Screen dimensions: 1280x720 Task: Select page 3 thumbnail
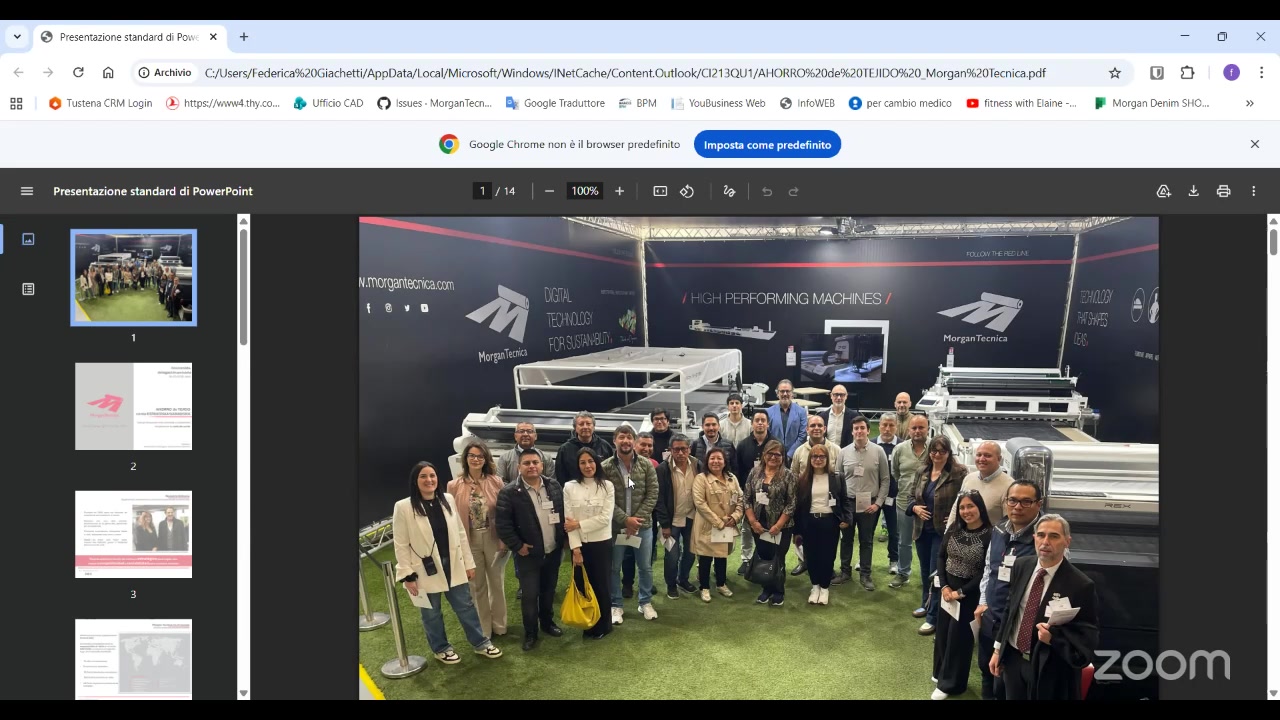tap(133, 534)
